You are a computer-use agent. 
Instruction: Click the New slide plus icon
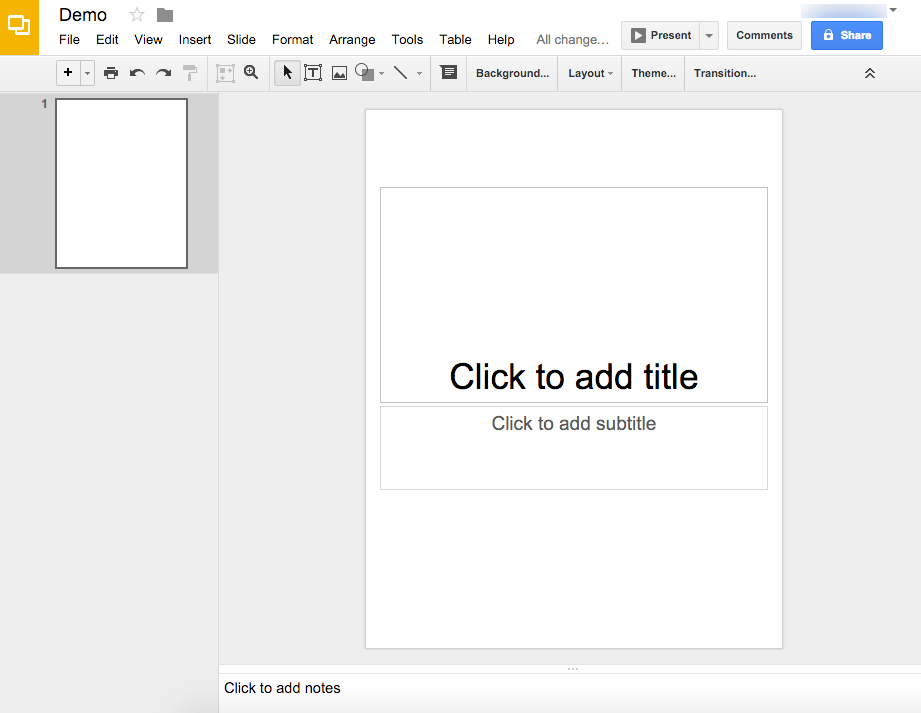pyautogui.click(x=67, y=72)
